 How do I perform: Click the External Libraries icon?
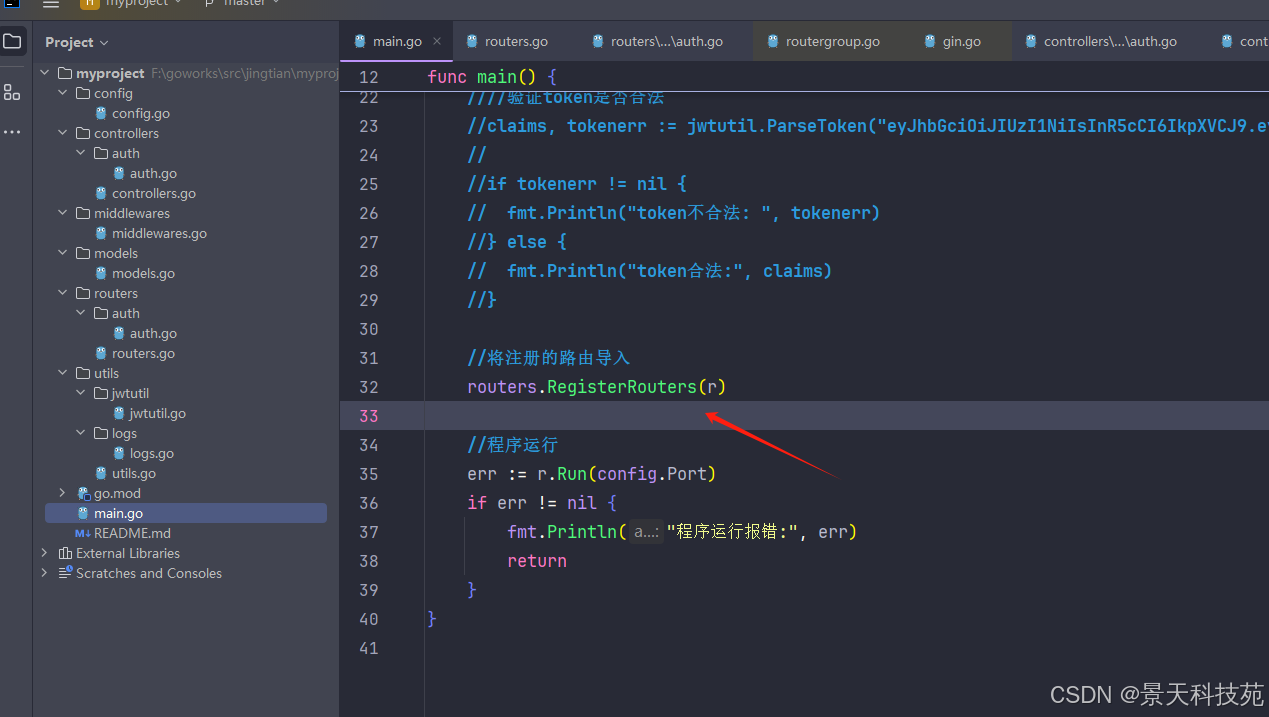click(65, 553)
